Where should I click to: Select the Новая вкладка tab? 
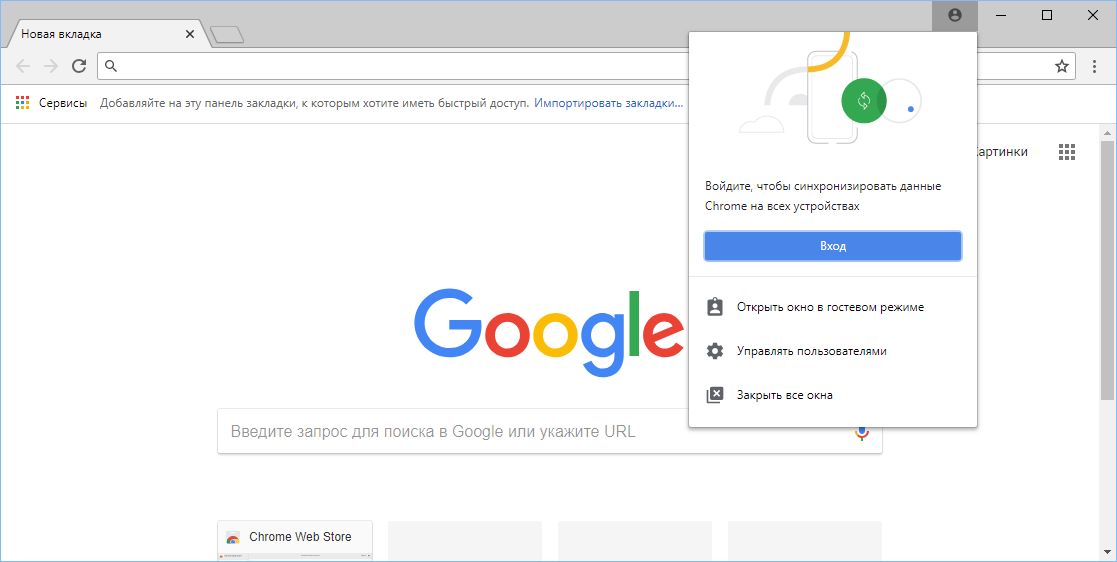coord(108,34)
